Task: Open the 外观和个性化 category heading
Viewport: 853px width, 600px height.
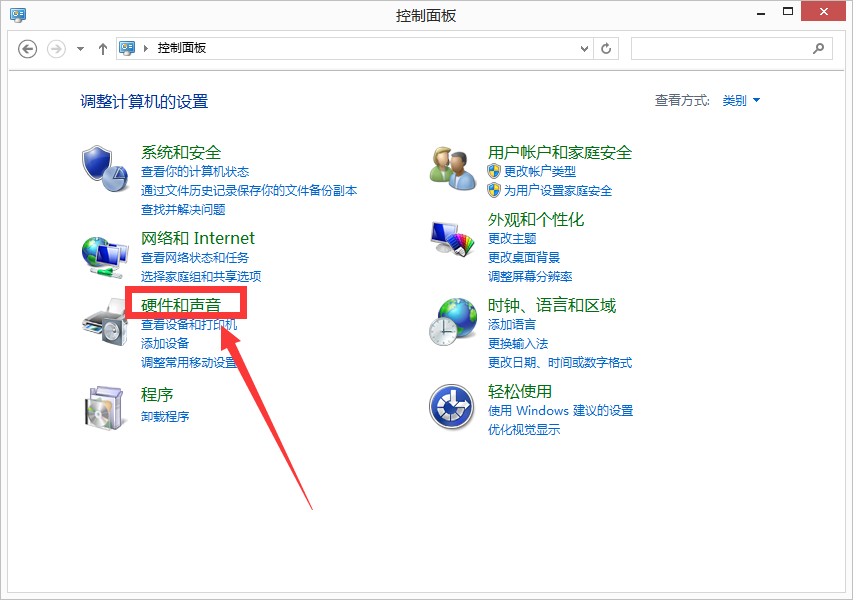Action: coord(536,220)
